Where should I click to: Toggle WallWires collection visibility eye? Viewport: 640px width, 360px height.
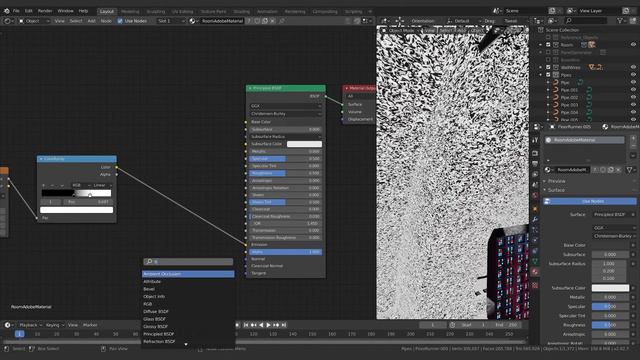[x=633, y=67]
